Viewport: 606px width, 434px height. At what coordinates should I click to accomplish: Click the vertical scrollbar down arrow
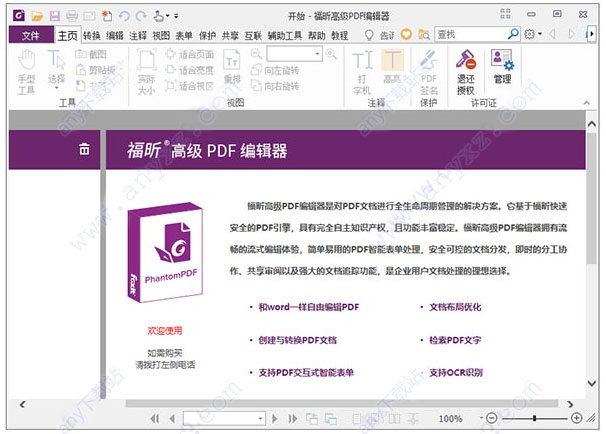point(592,383)
